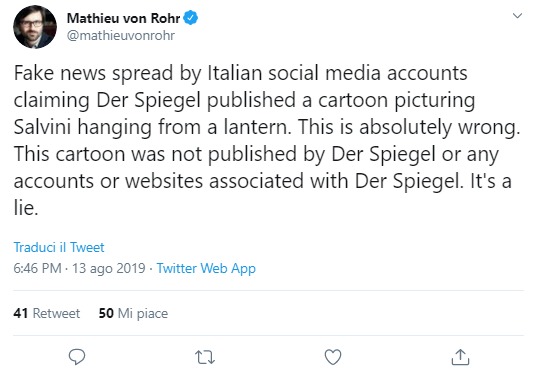This screenshot has height=377, width=533.
Task: Like the tweet with heart icon
Action: [333, 357]
